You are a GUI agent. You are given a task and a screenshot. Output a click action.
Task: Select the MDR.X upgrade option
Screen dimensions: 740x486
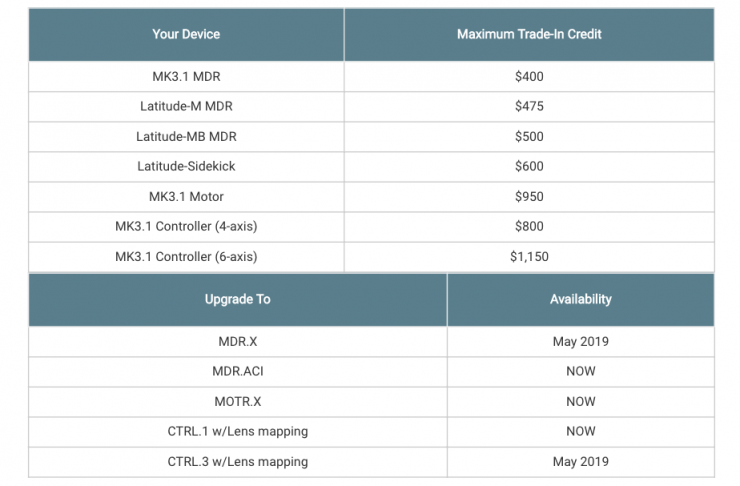237,341
